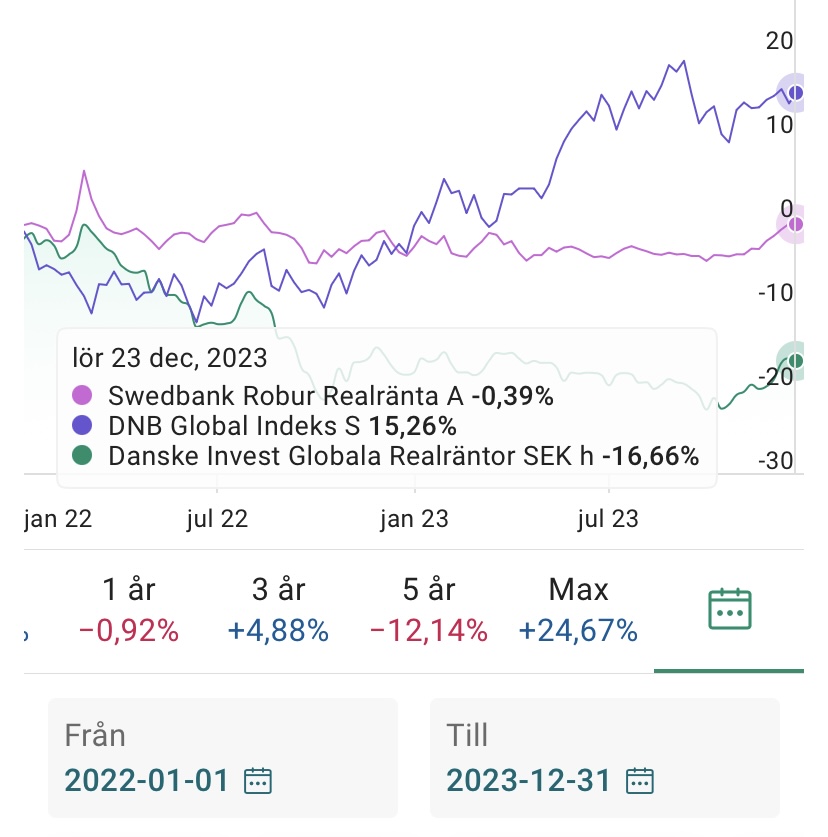828x837 pixels.
Task: Edit the Till date field 2023-12-31
Action: (x=529, y=780)
